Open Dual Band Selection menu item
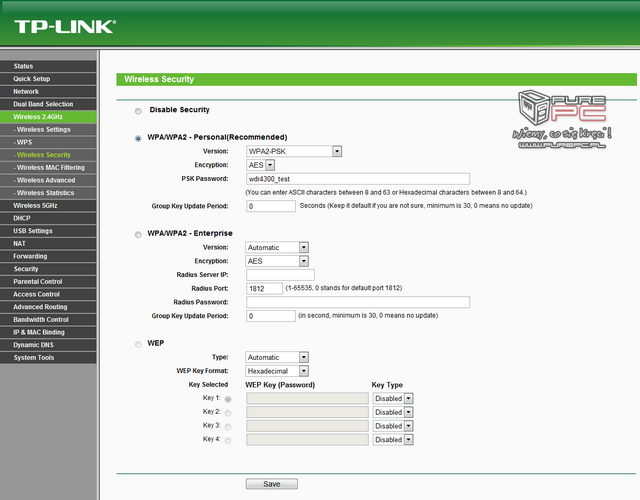Image resolution: width=640 pixels, height=500 pixels. (48, 104)
